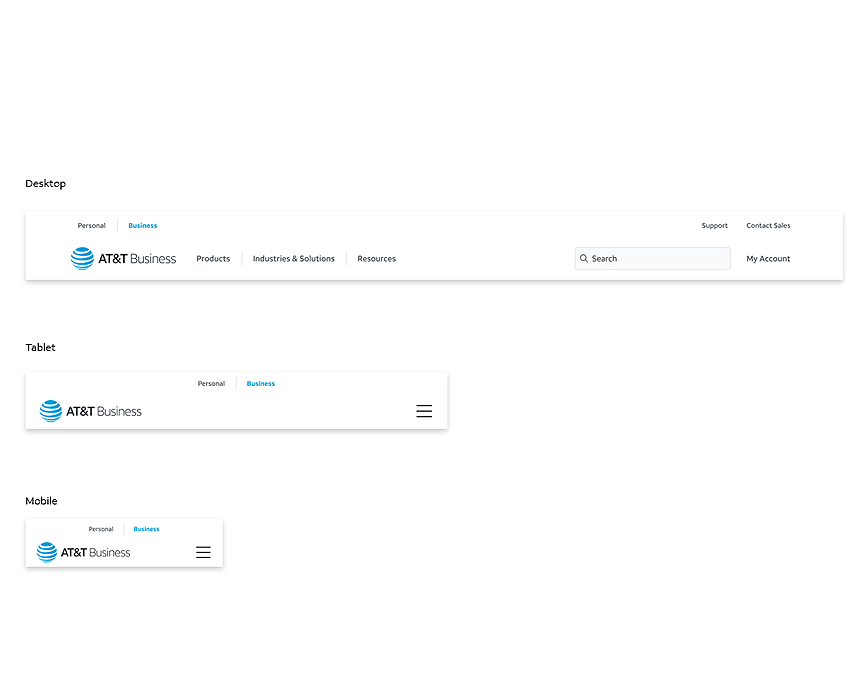Open My Account

tap(768, 259)
